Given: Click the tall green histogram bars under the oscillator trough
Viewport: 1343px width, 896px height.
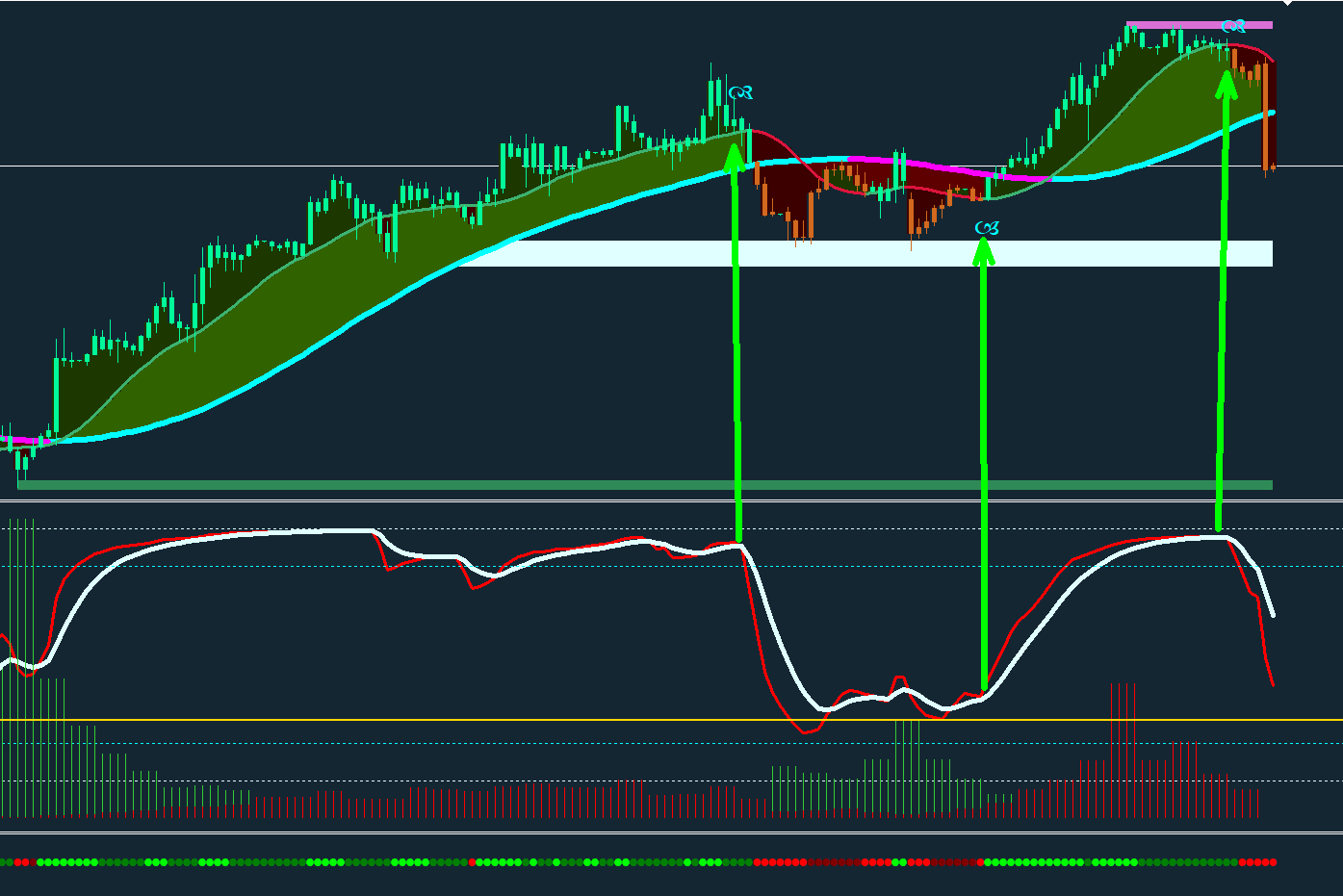Looking at the screenshot, I should 908,767.
